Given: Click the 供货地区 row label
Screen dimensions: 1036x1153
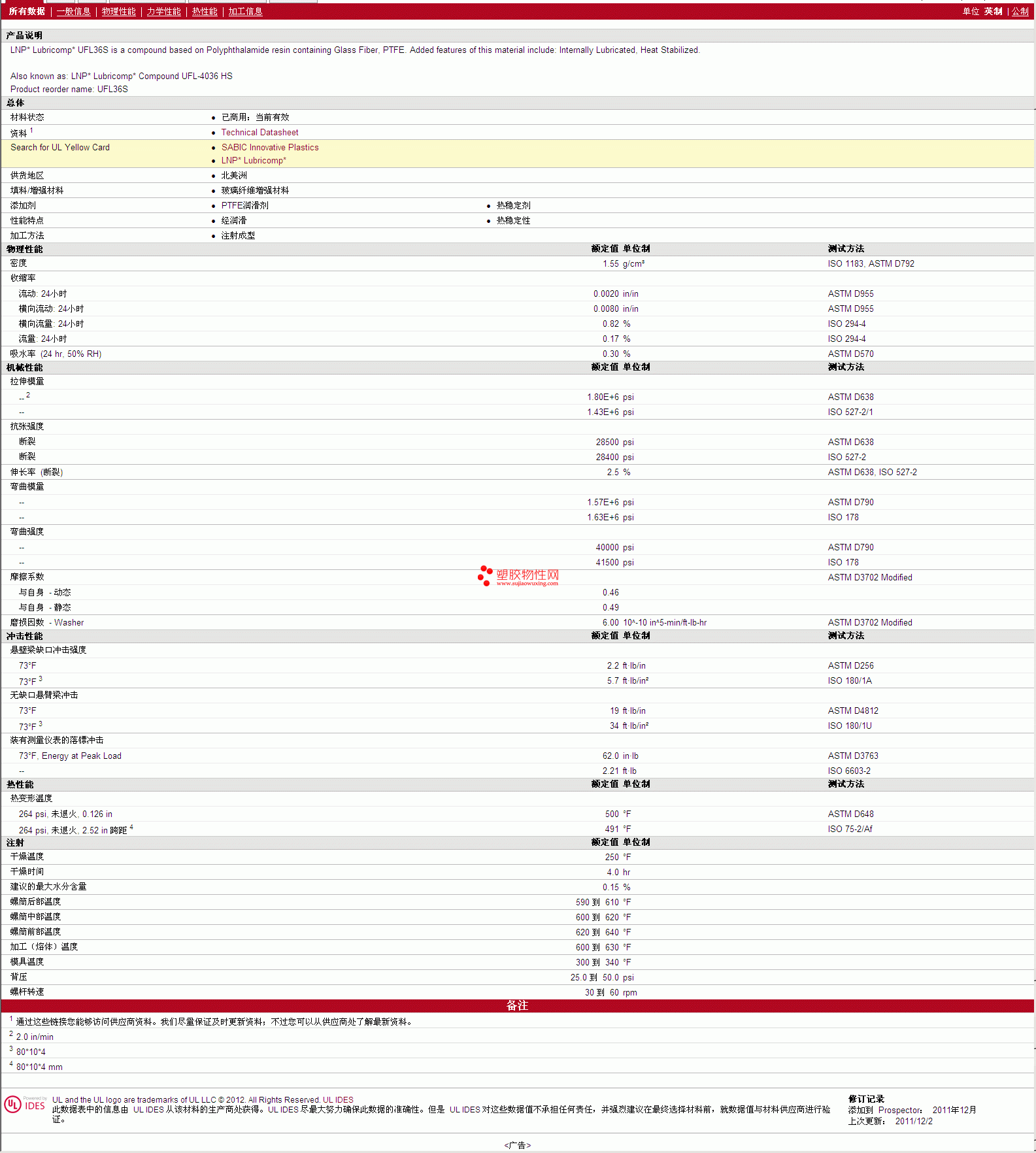Looking at the screenshot, I should pyautogui.click(x=27, y=176).
